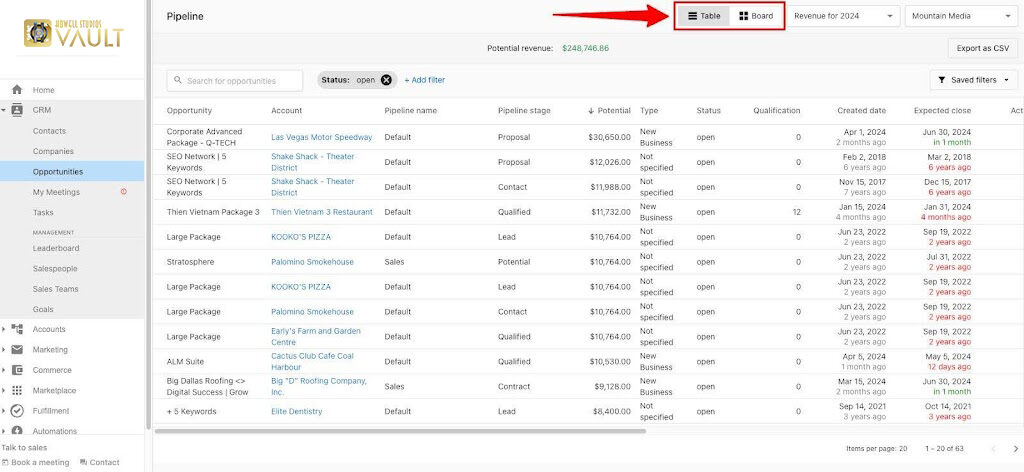Click the CRM contact-card icon
Screen dimensions: 1024x472
(x=17, y=110)
